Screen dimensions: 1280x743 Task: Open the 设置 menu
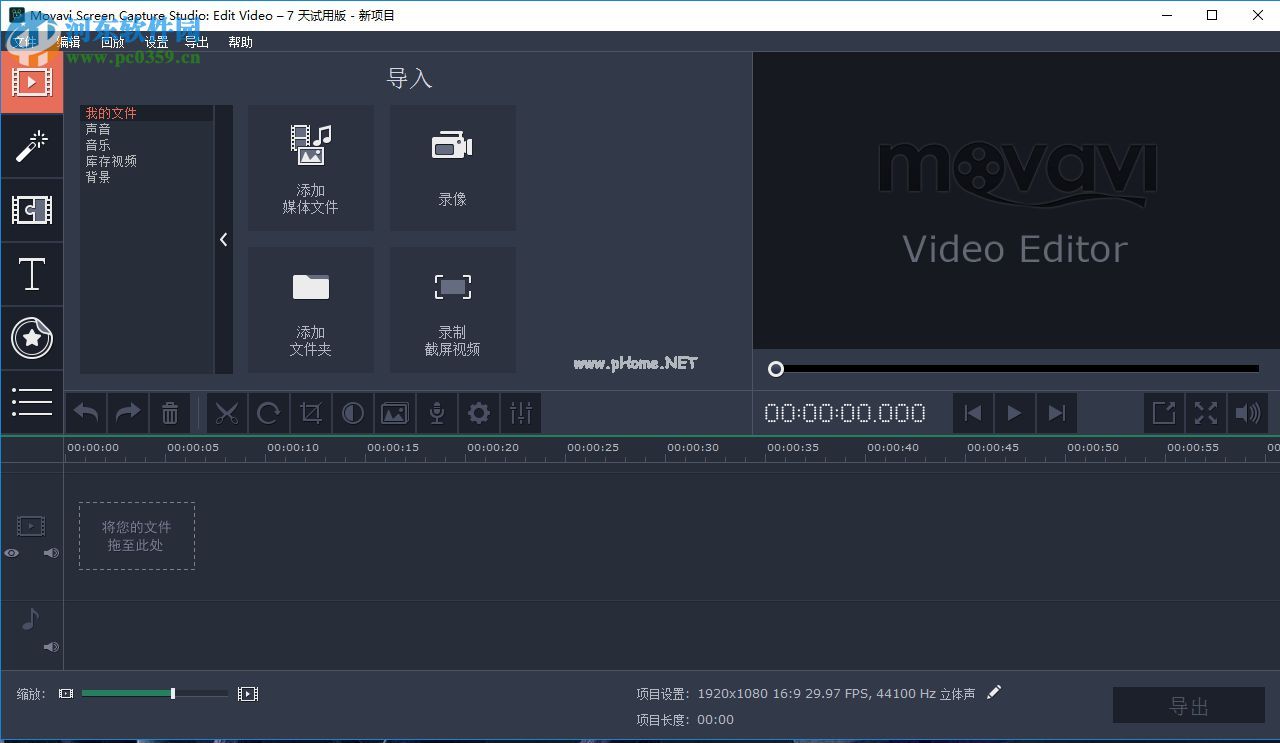point(156,42)
